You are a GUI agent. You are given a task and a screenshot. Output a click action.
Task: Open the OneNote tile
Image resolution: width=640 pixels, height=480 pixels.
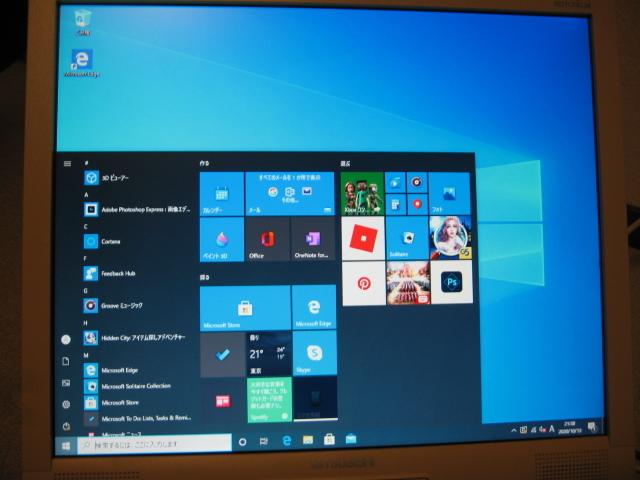[x=313, y=239]
